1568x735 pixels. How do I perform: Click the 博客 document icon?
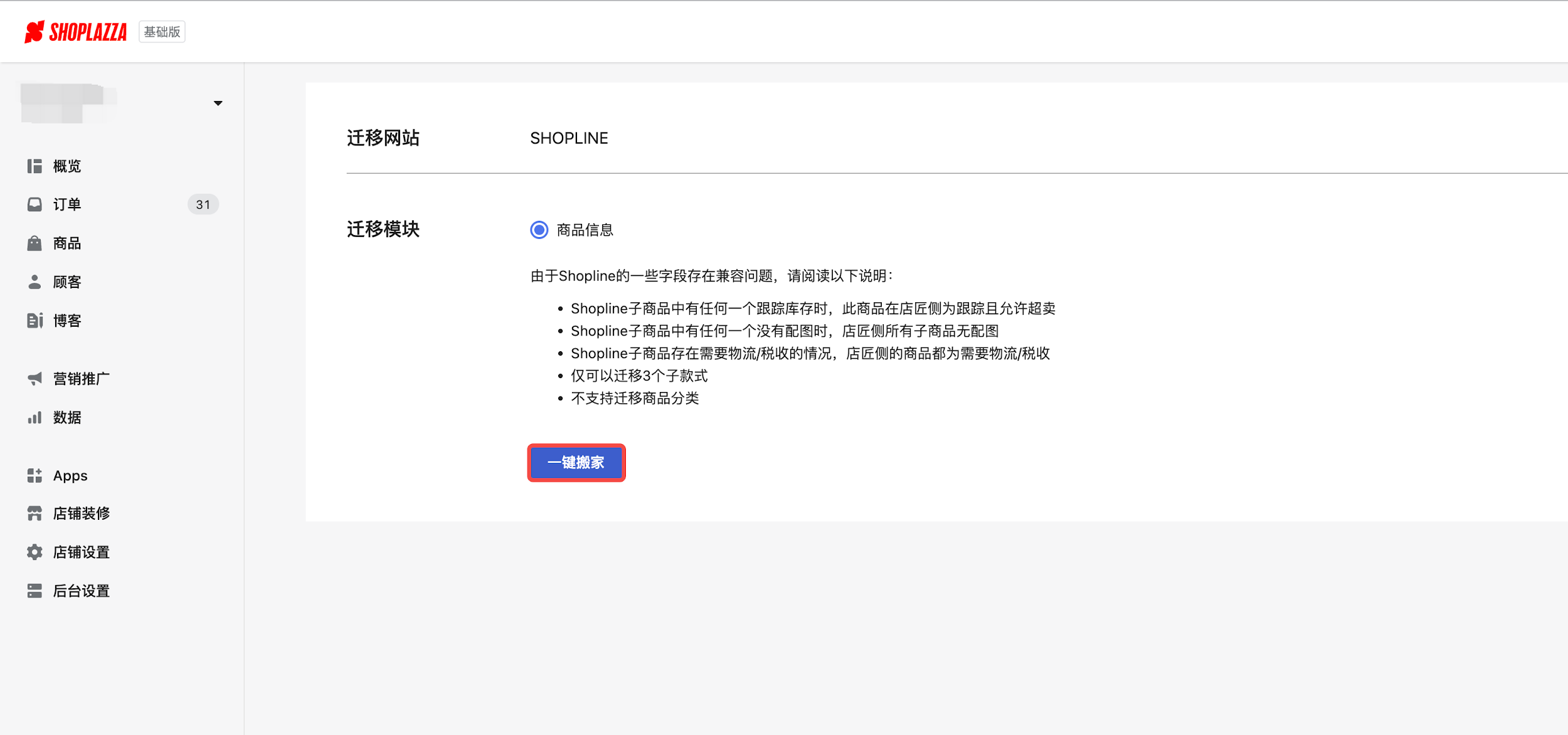tap(34, 320)
